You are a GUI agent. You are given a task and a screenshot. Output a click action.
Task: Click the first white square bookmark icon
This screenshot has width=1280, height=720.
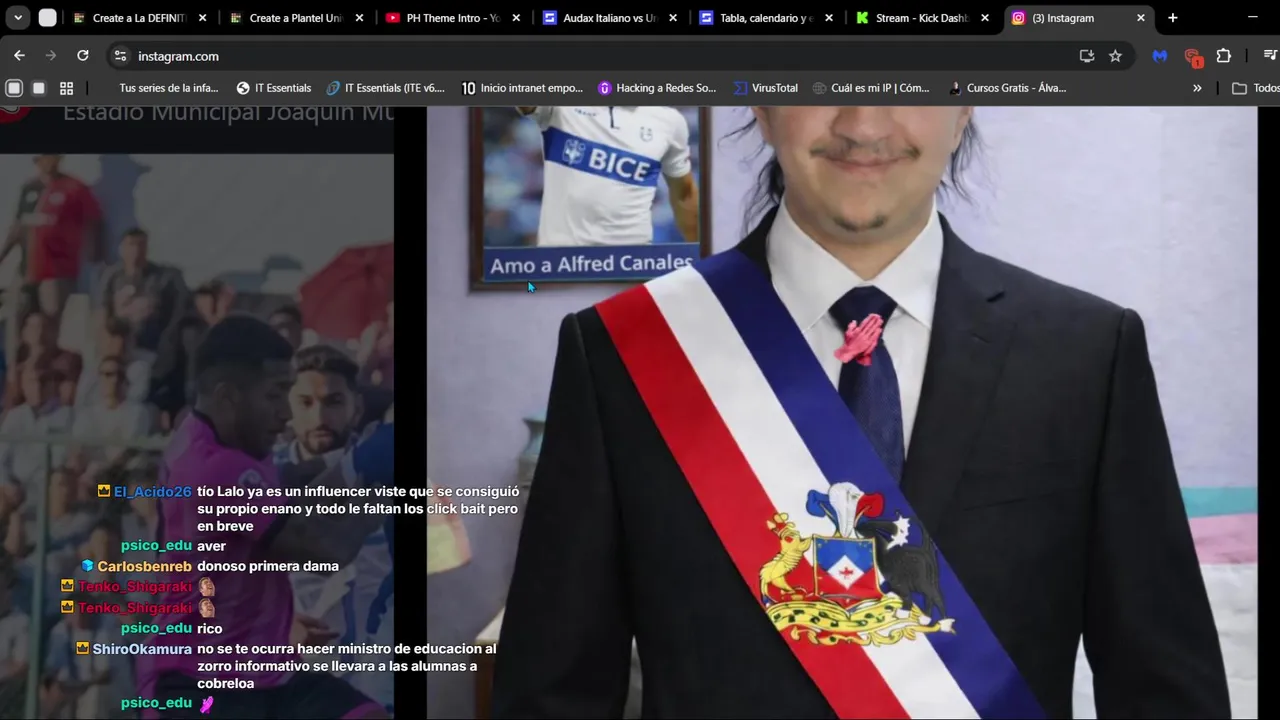(14, 88)
